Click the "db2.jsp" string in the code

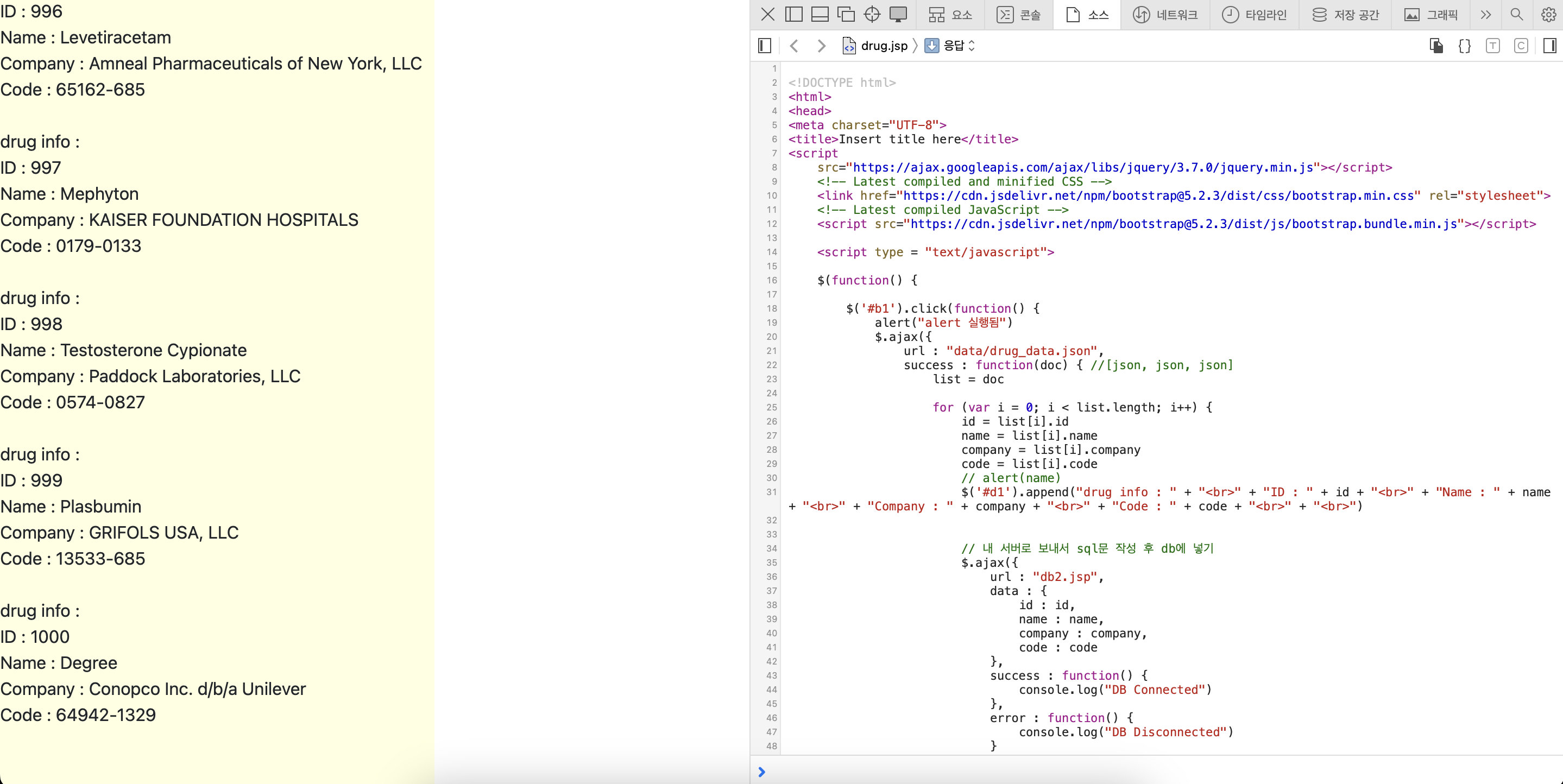(1065, 577)
